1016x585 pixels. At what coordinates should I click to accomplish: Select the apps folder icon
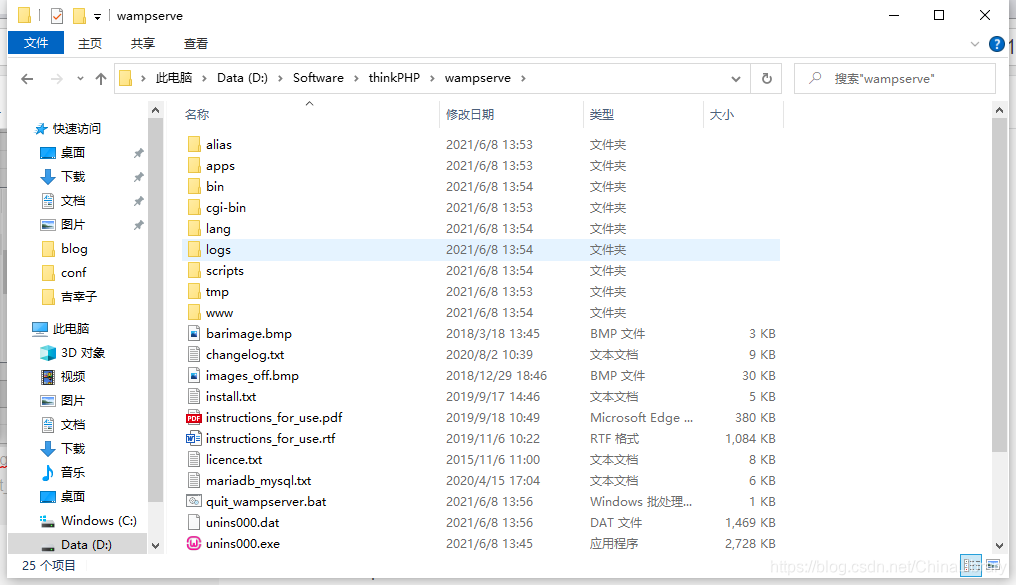pos(194,166)
